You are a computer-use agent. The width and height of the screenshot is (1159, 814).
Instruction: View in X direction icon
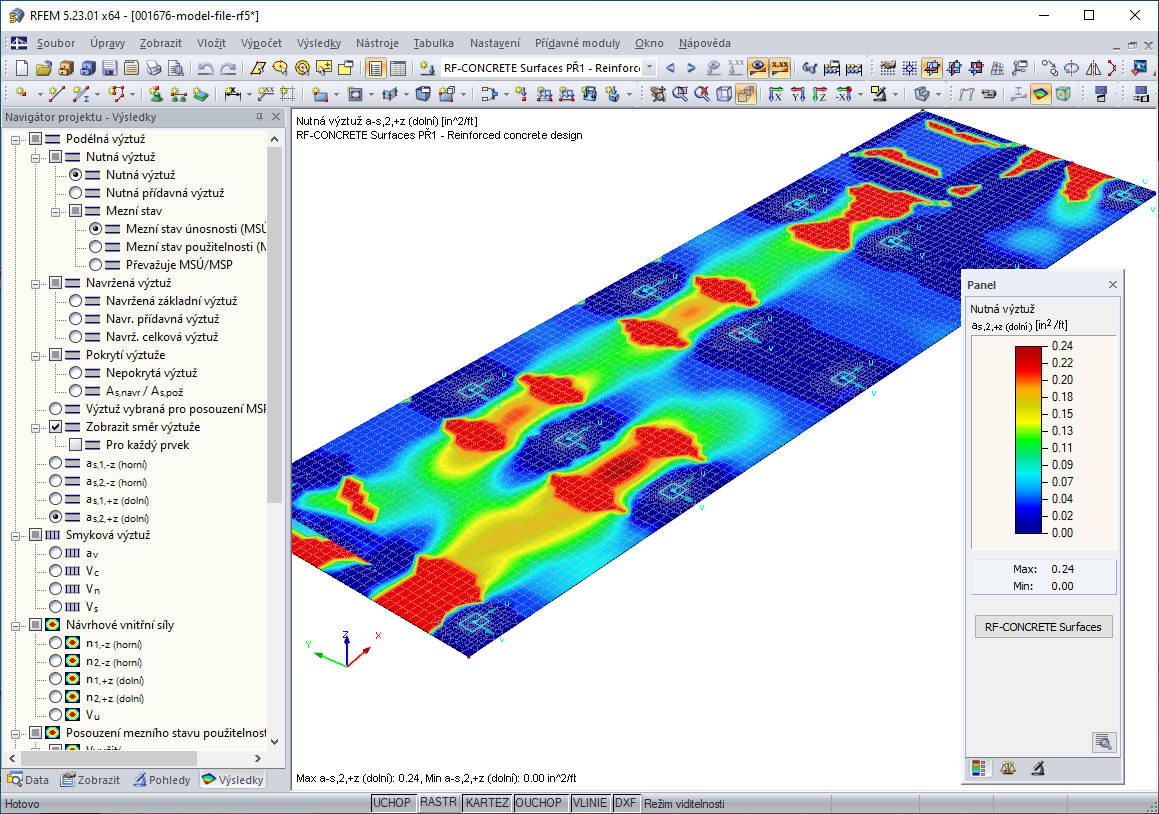click(x=775, y=94)
